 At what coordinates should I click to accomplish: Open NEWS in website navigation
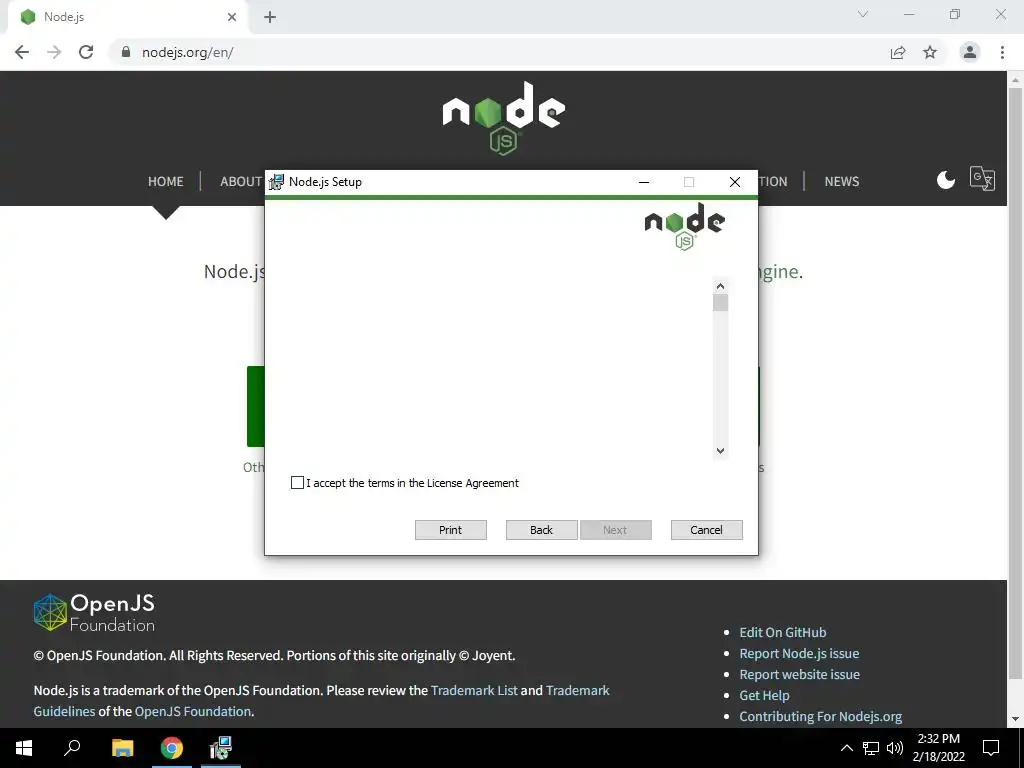coord(842,182)
